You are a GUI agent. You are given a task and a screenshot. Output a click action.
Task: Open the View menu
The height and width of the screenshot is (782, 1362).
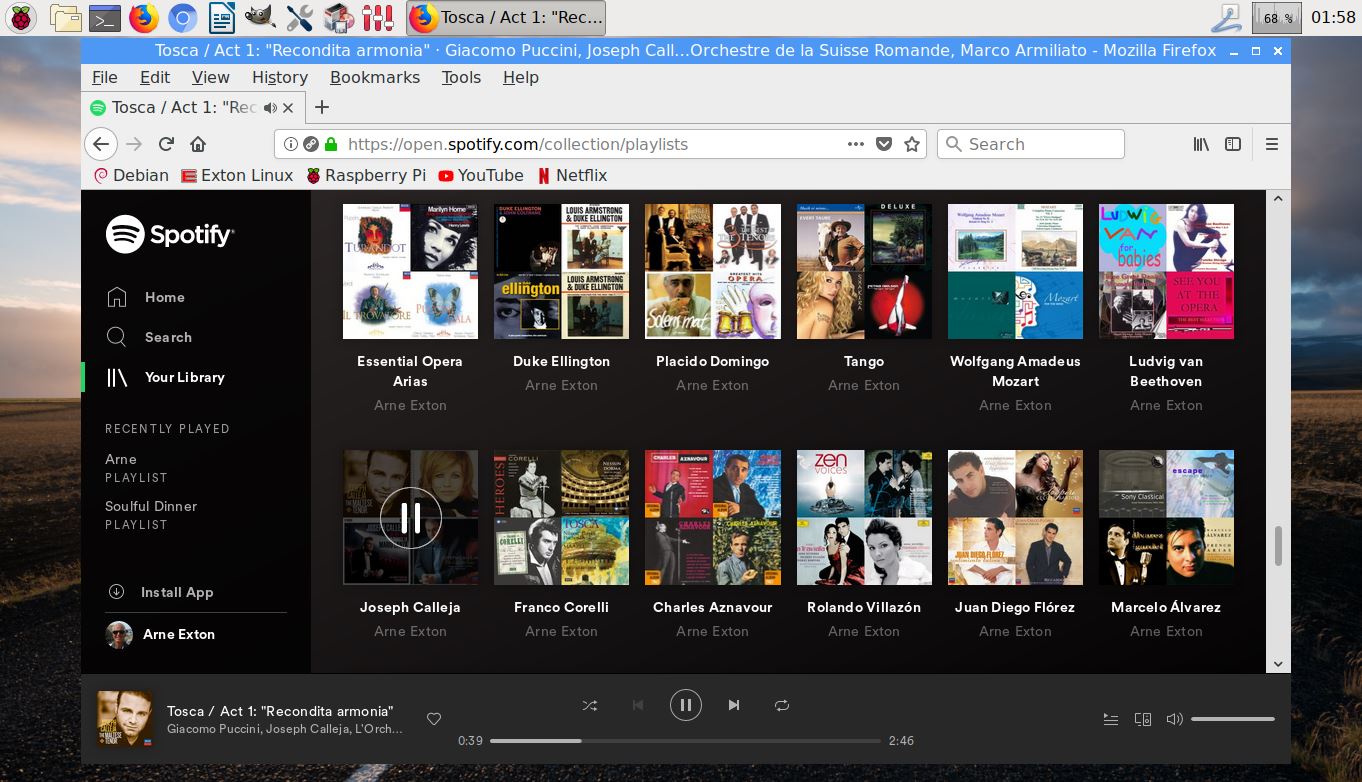(x=211, y=77)
